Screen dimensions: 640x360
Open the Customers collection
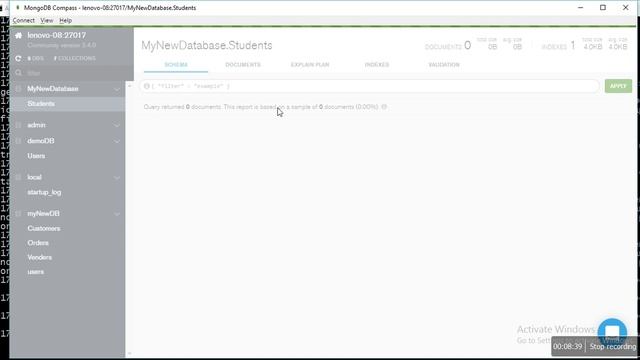coord(44,229)
